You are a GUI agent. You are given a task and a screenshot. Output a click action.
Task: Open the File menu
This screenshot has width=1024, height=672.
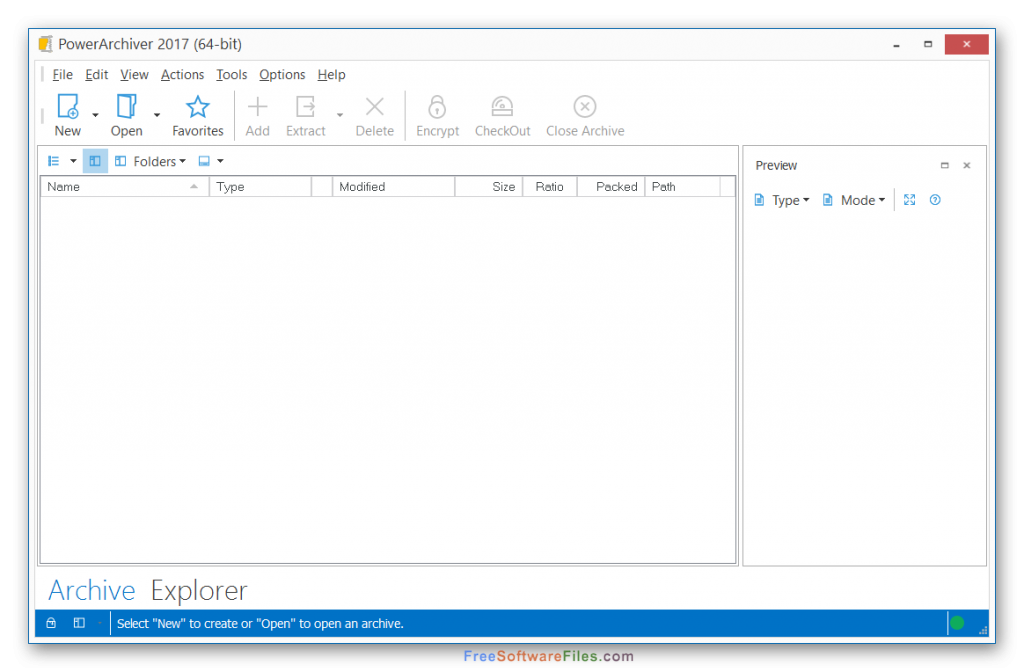click(62, 74)
